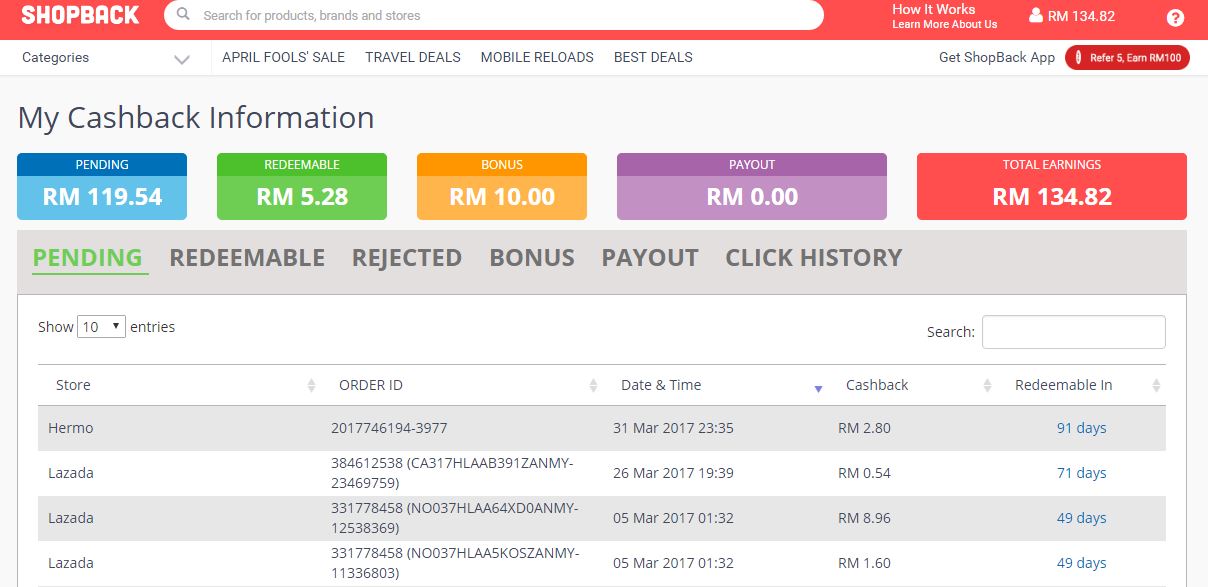This screenshot has width=1208, height=587.
Task: Open the help question mark icon
Action: pos(1175,17)
